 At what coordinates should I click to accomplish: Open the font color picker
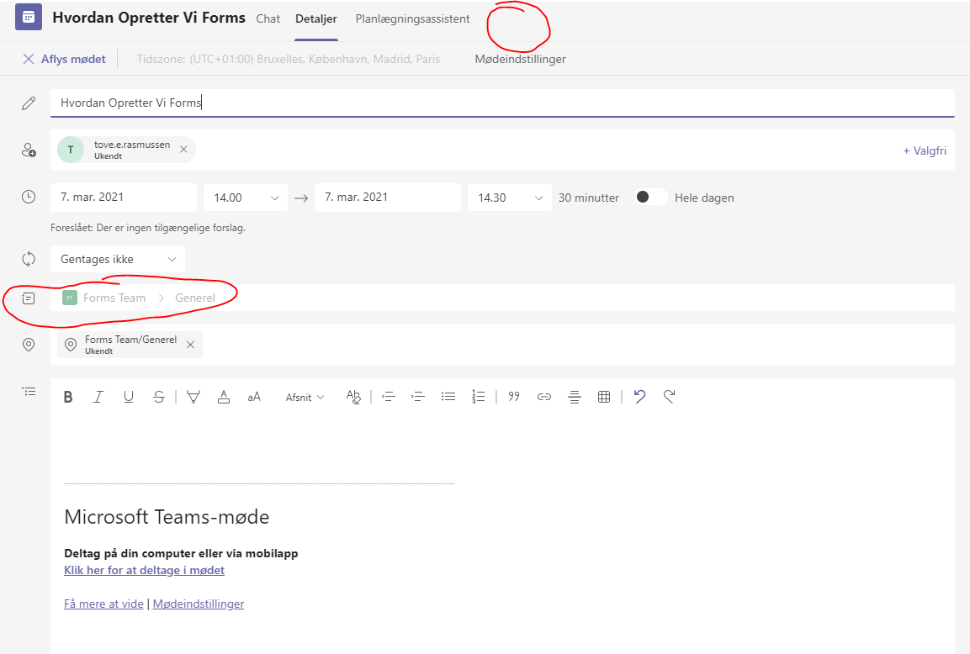pos(223,397)
